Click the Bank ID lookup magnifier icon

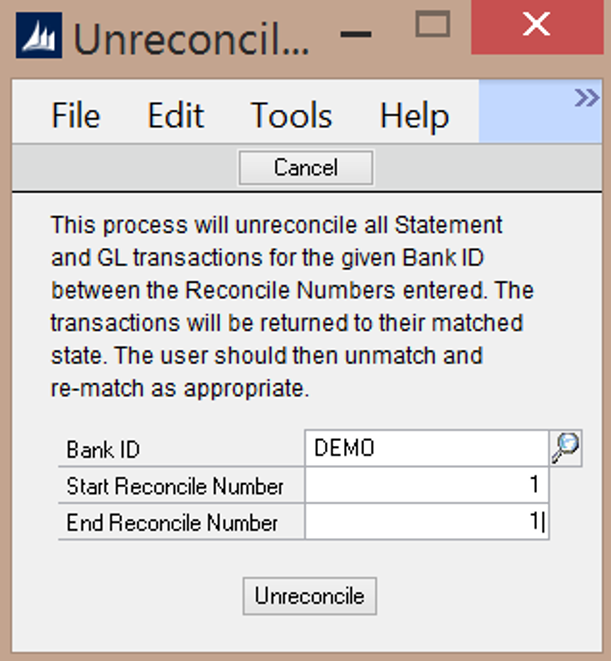566,450
